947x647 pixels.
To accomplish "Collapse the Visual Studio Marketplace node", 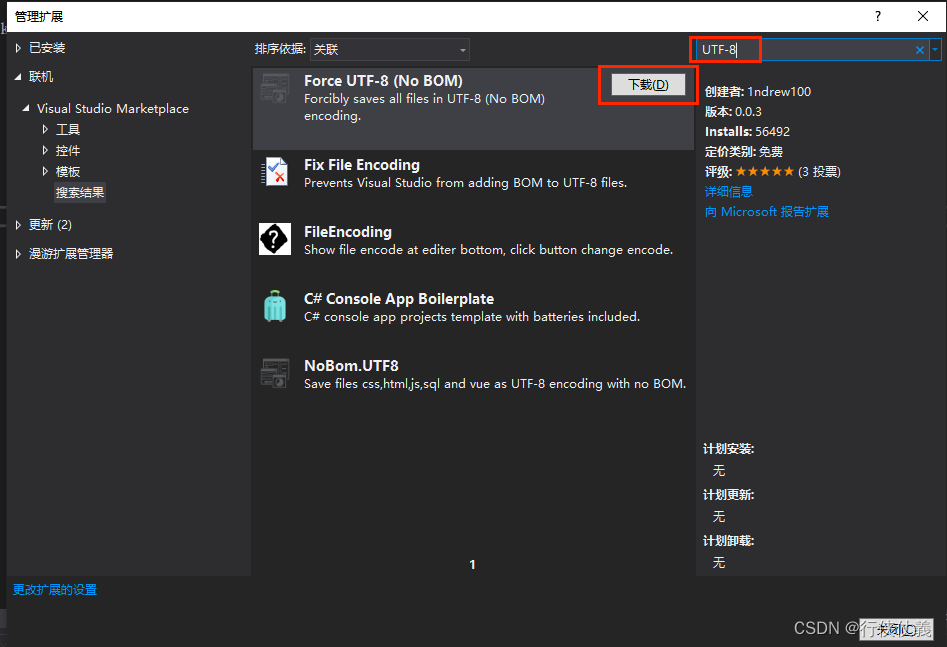I will click(26, 109).
